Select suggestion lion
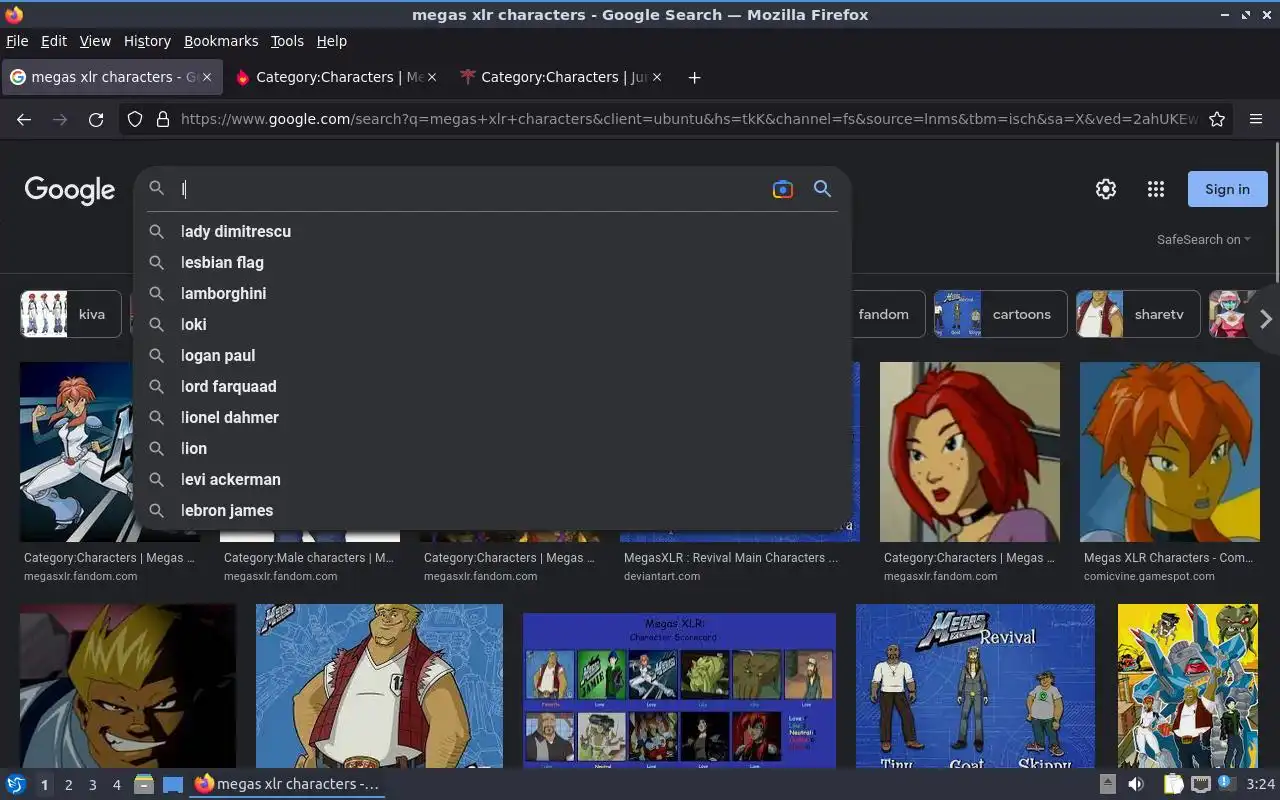The width and height of the screenshot is (1280, 800). point(492,448)
